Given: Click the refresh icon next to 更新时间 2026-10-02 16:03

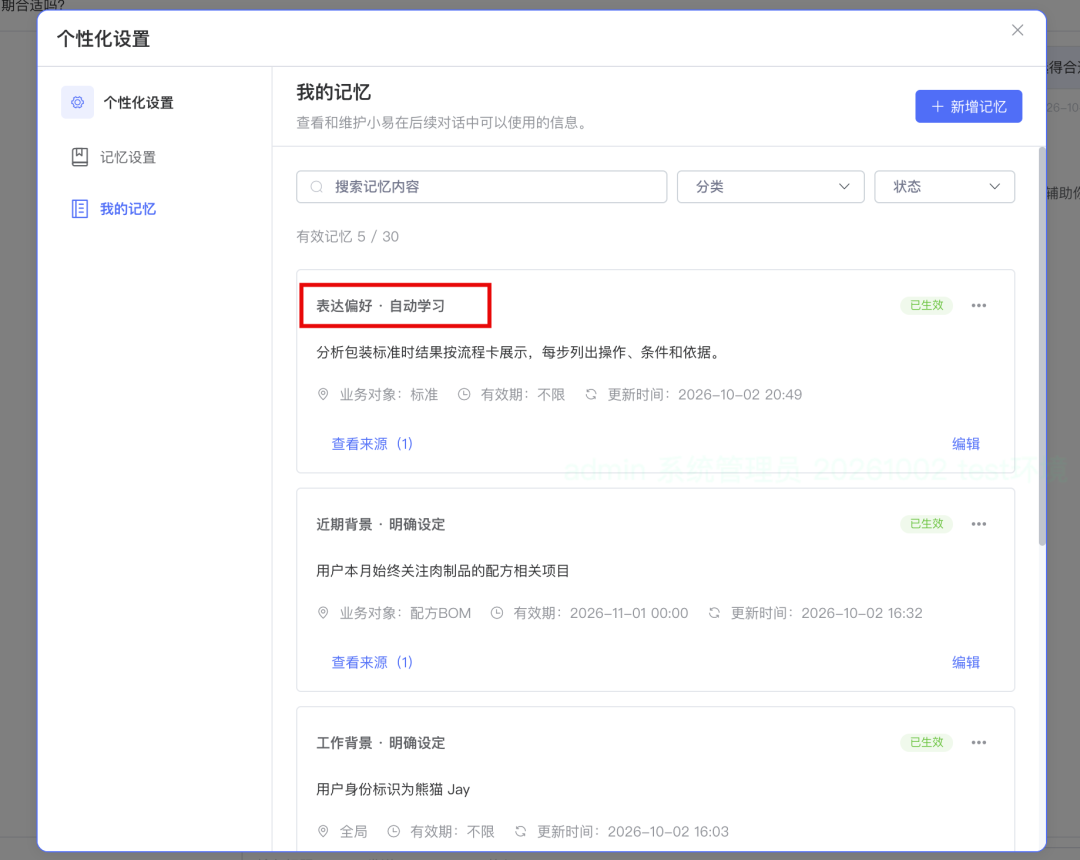Looking at the screenshot, I should pos(521,831).
